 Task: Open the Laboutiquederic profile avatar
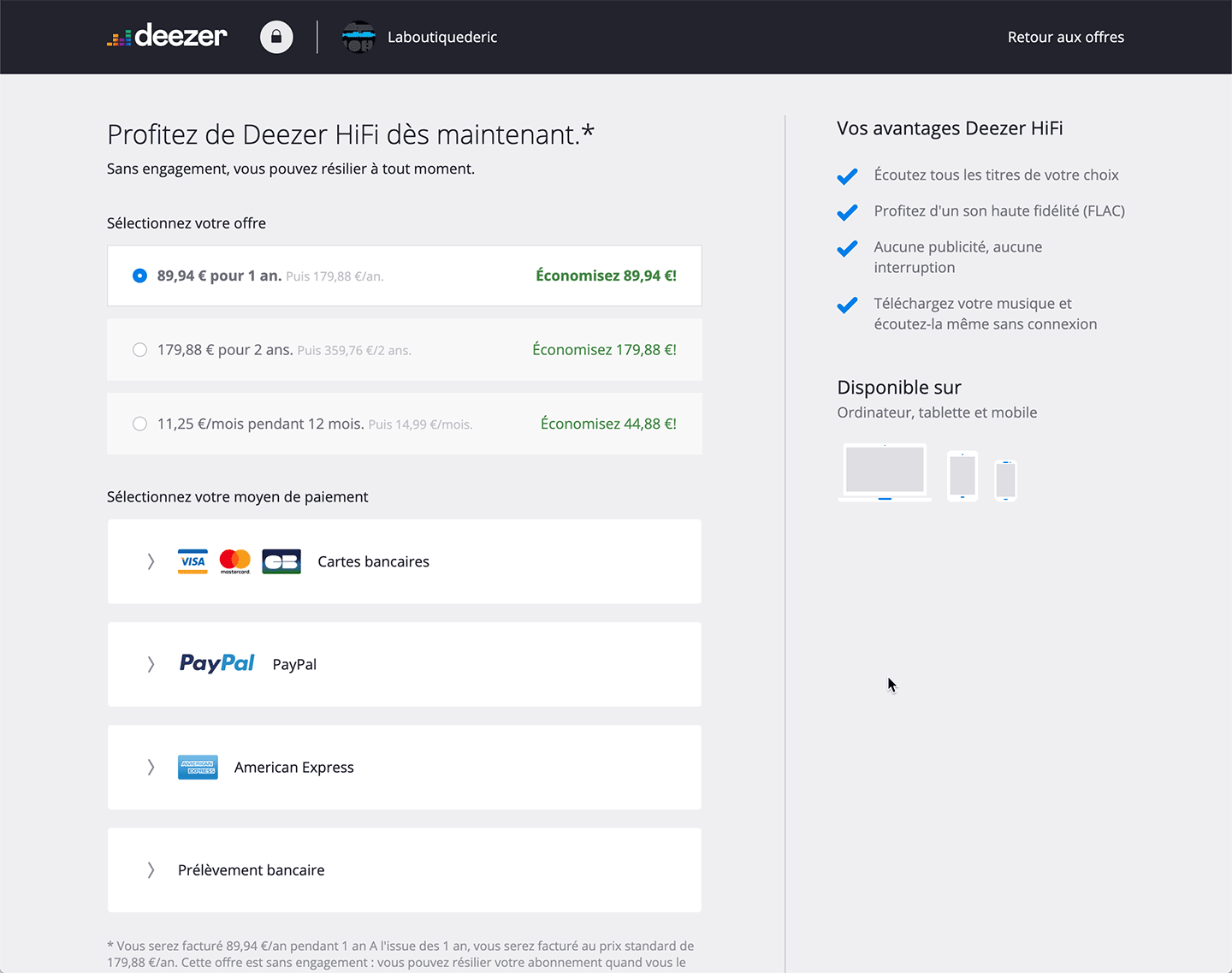point(358,37)
